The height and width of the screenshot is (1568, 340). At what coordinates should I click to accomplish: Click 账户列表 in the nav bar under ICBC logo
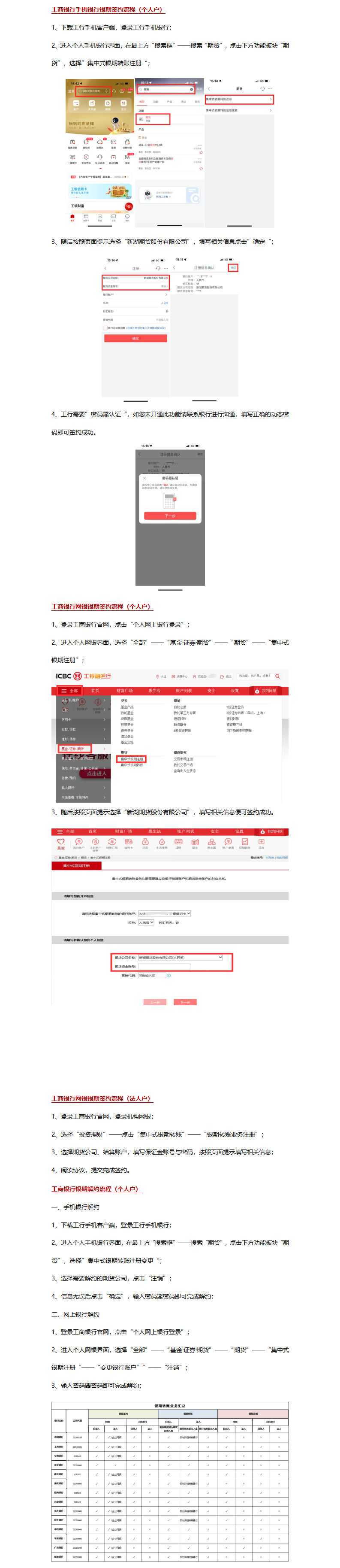[184, 691]
